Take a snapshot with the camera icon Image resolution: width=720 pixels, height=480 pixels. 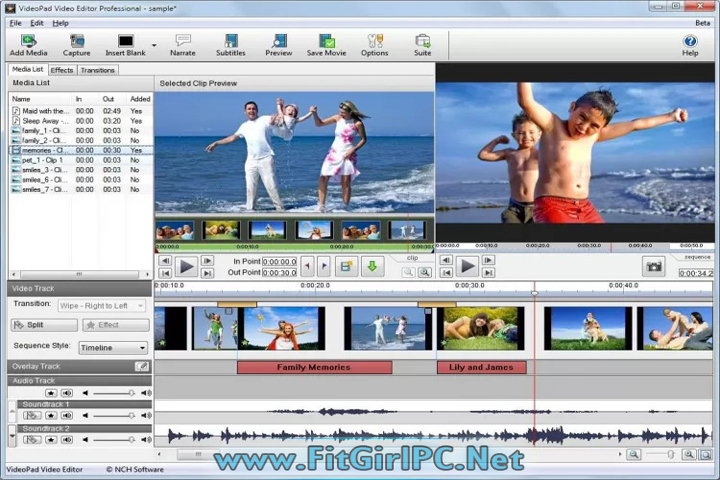coord(653,266)
